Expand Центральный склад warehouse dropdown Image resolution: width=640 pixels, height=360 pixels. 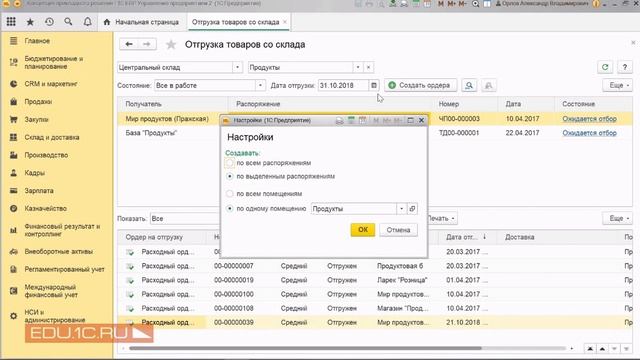[x=237, y=67]
